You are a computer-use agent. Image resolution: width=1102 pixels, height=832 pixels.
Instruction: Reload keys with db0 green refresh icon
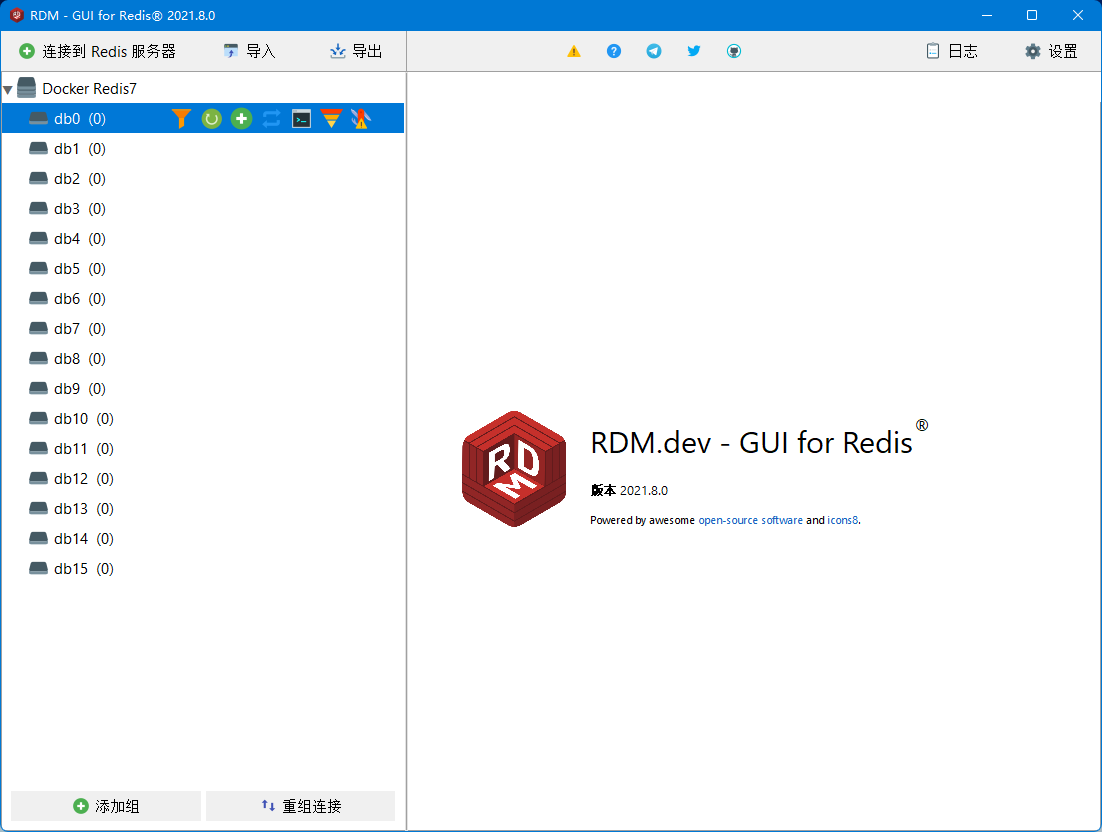pyautogui.click(x=211, y=119)
